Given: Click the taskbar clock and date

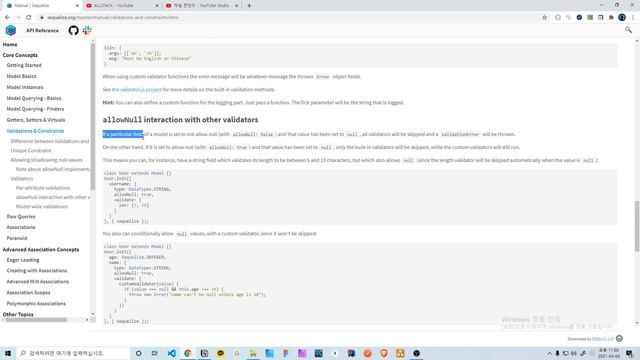Looking at the screenshot, I should [609, 353].
